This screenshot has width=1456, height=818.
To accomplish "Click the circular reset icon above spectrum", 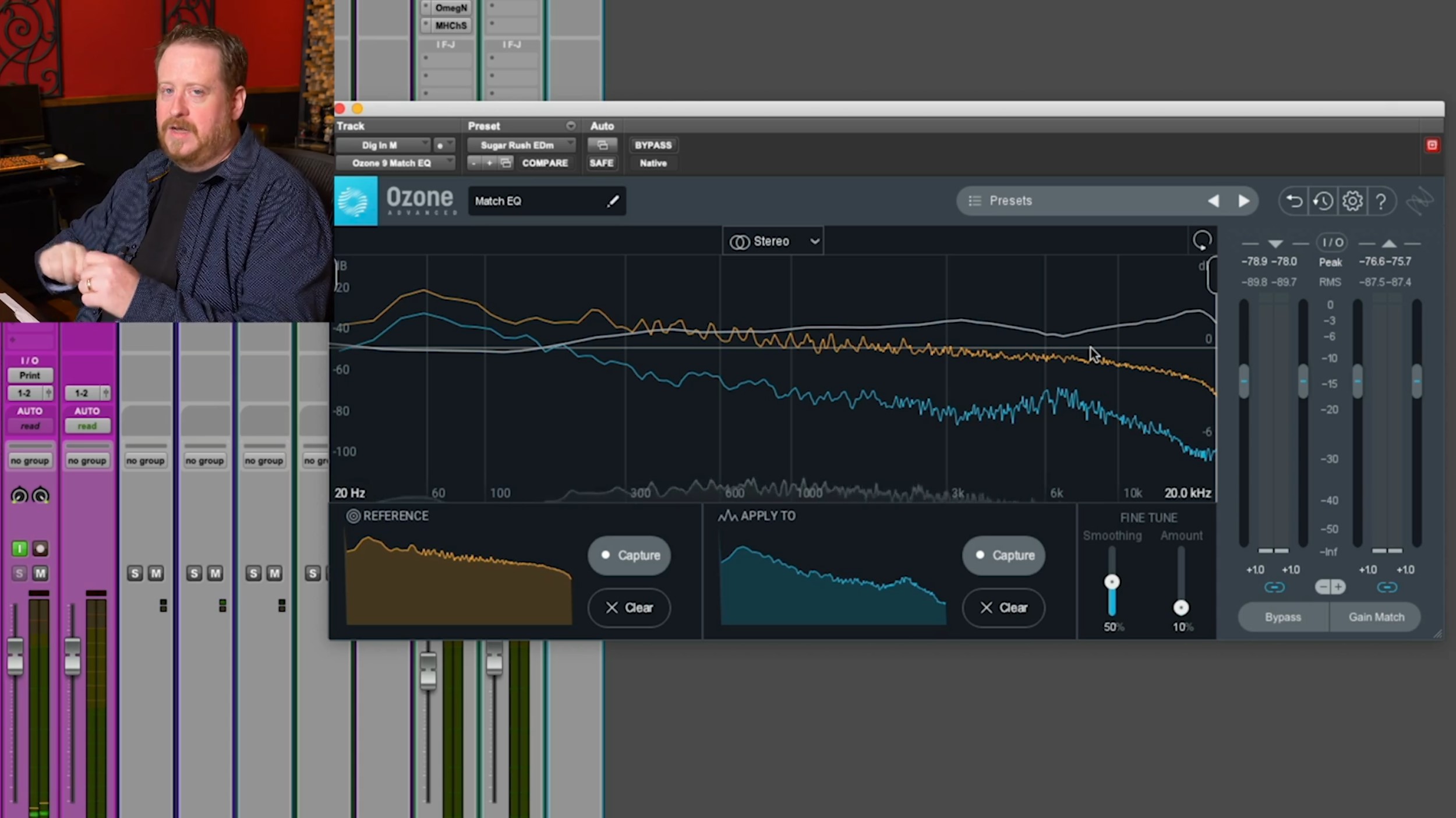I will pyautogui.click(x=1202, y=240).
